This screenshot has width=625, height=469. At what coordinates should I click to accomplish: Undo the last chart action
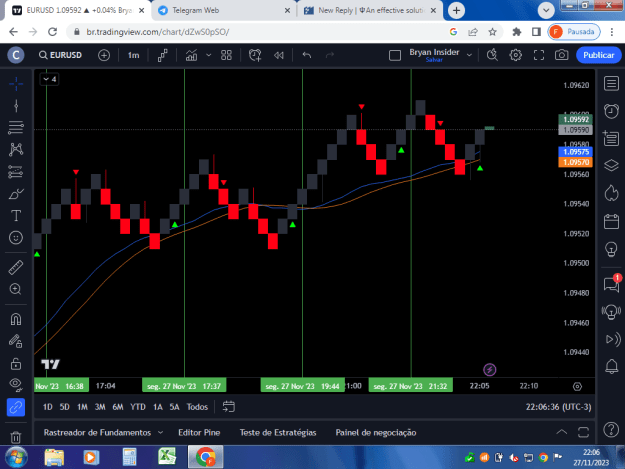coord(307,55)
